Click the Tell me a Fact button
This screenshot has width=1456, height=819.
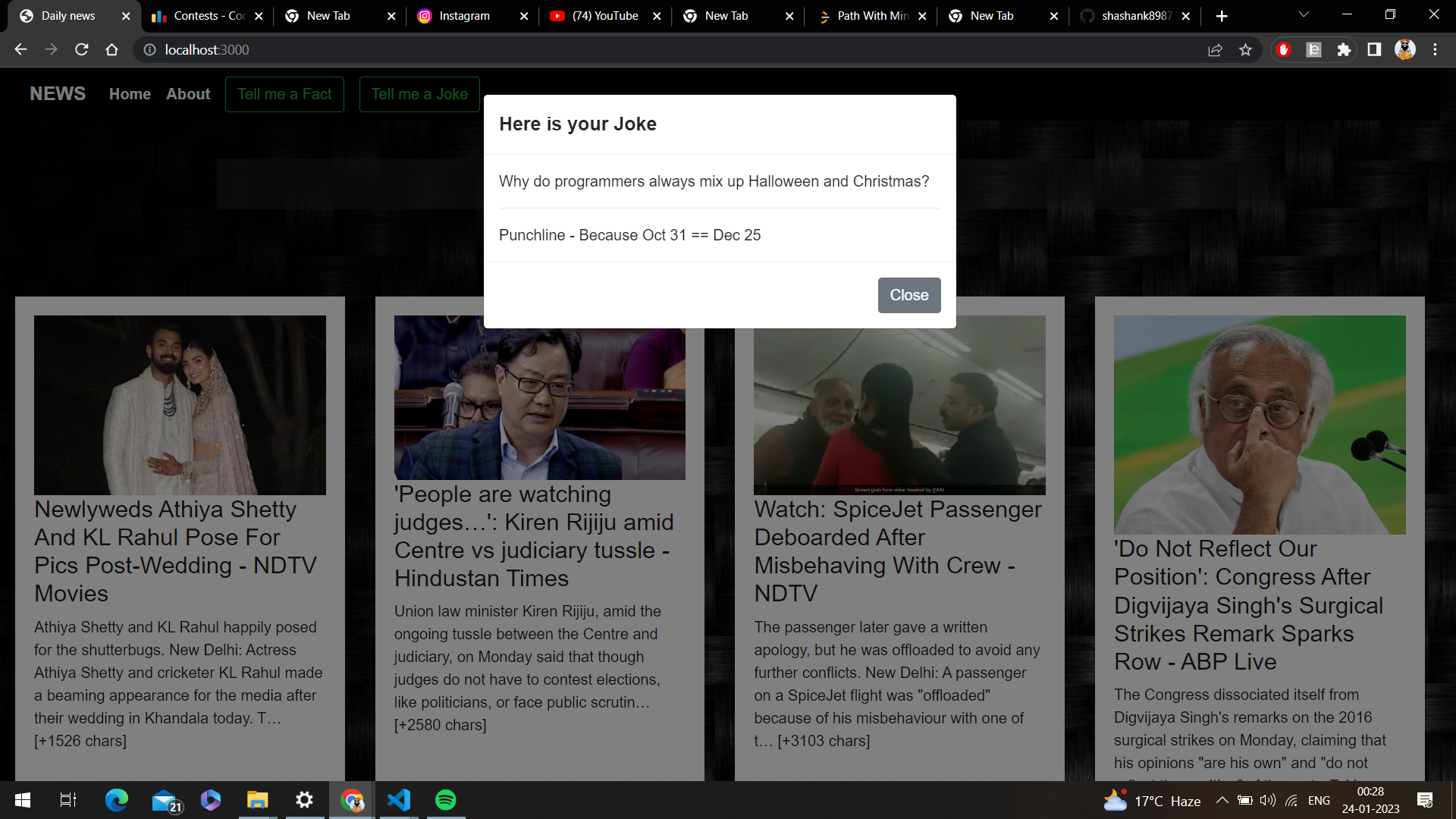click(x=284, y=94)
